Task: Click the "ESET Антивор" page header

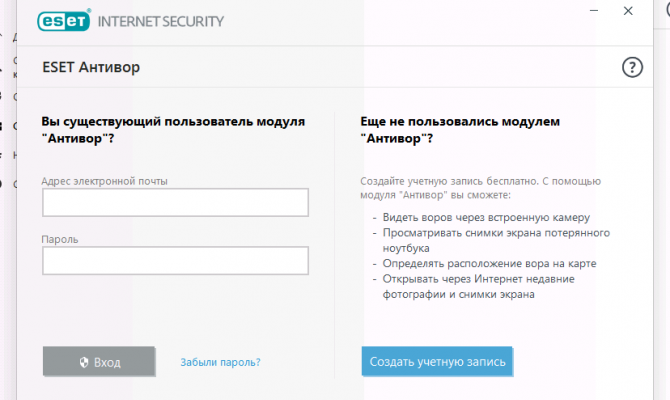Action: pyautogui.click(x=91, y=67)
